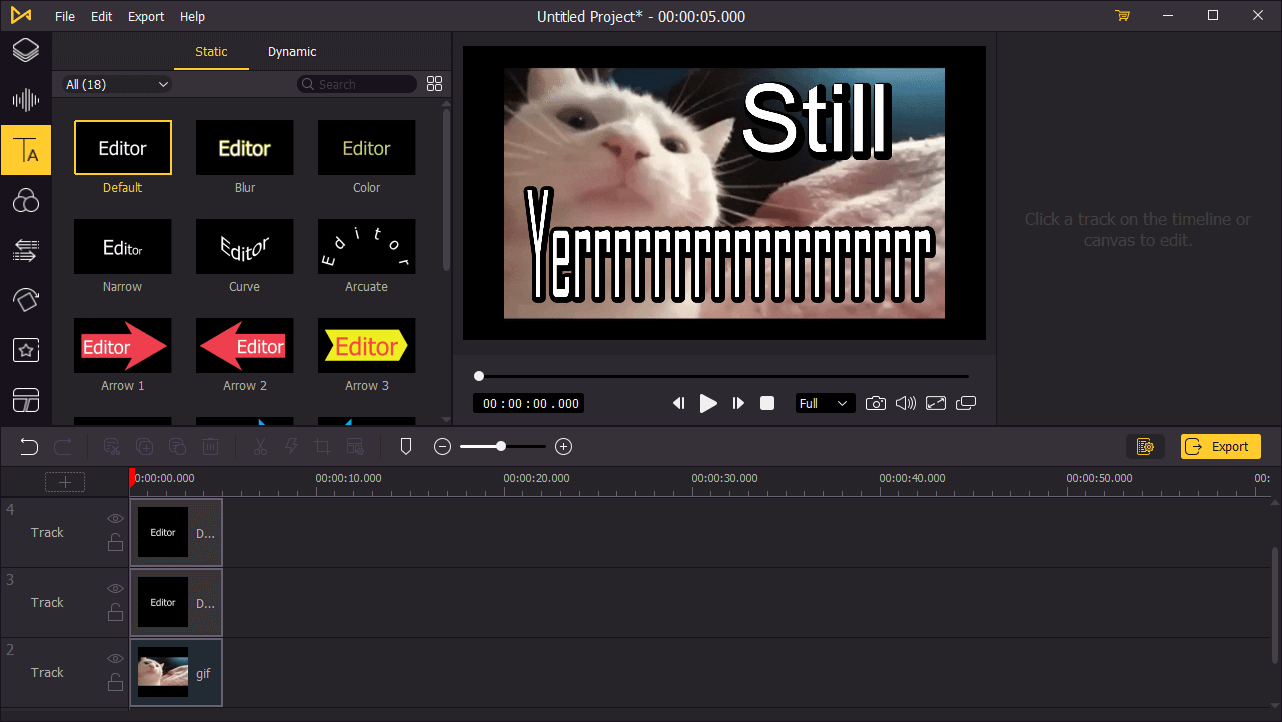This screenshot has width=1282, height=722.
Task: Select the gif clip on Track 2
Action: (176, 672)
